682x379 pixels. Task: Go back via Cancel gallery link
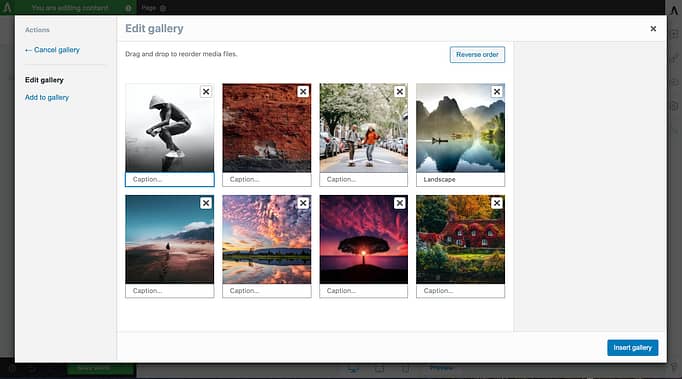52,50
